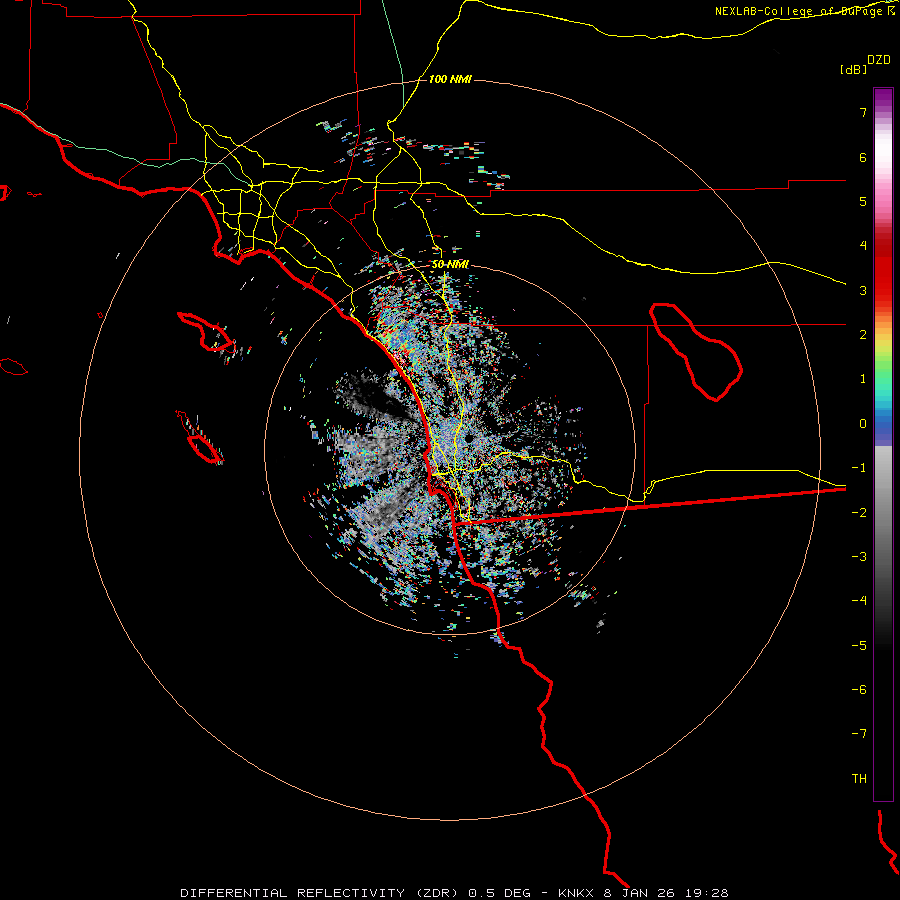Select the 50 NMI range ring label
The image size is (900, 900).
[450, 264]
